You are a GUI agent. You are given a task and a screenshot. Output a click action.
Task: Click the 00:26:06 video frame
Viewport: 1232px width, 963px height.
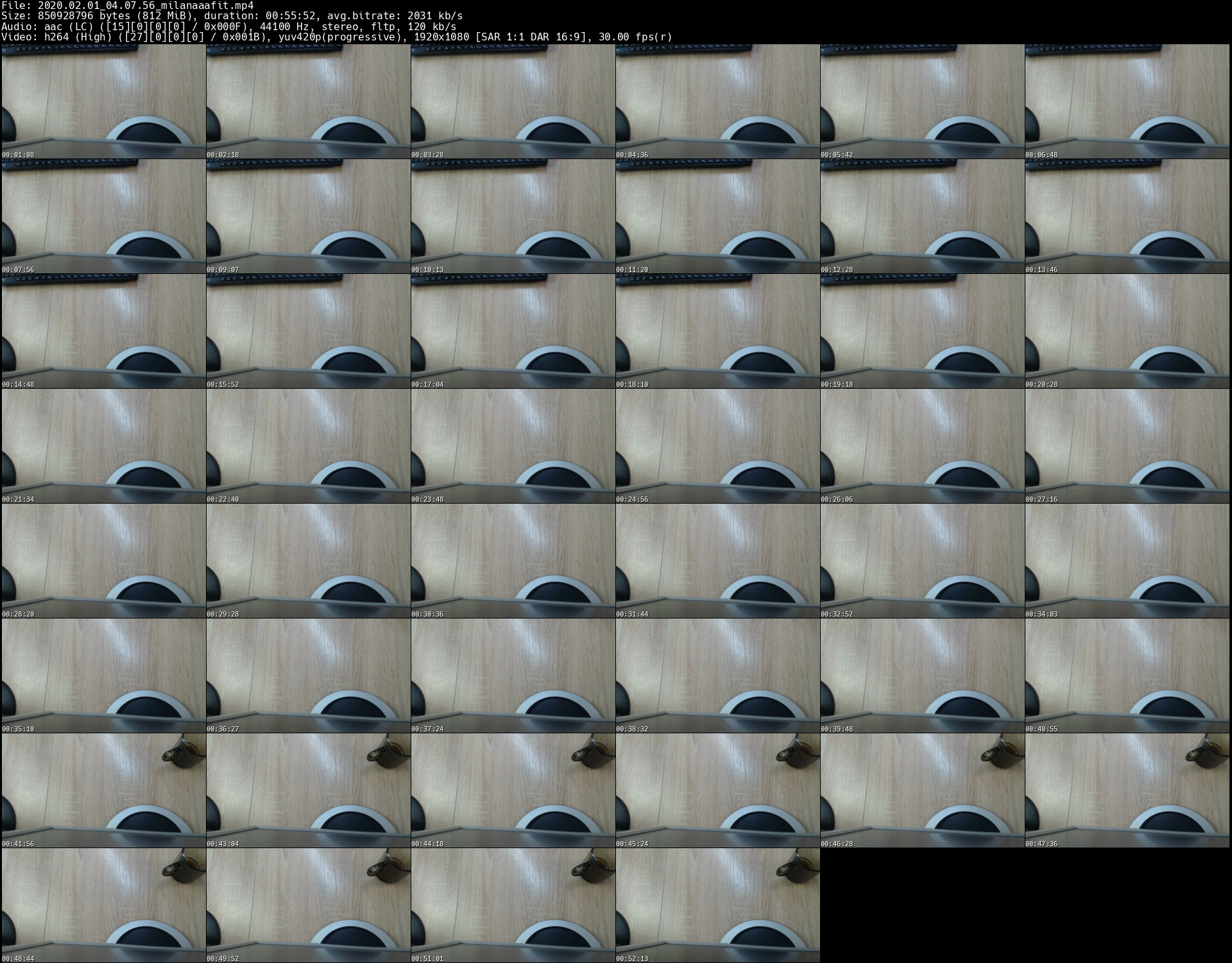click(x=922, y=446)
